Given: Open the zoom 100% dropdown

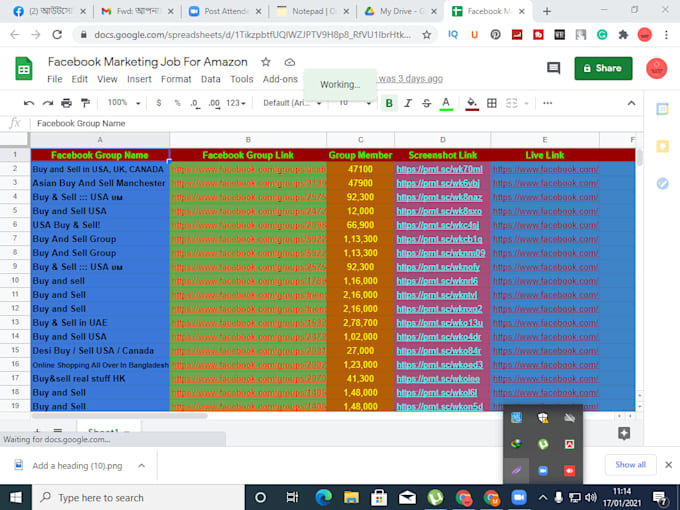Looking at the screenshot, I should (124, 103).
